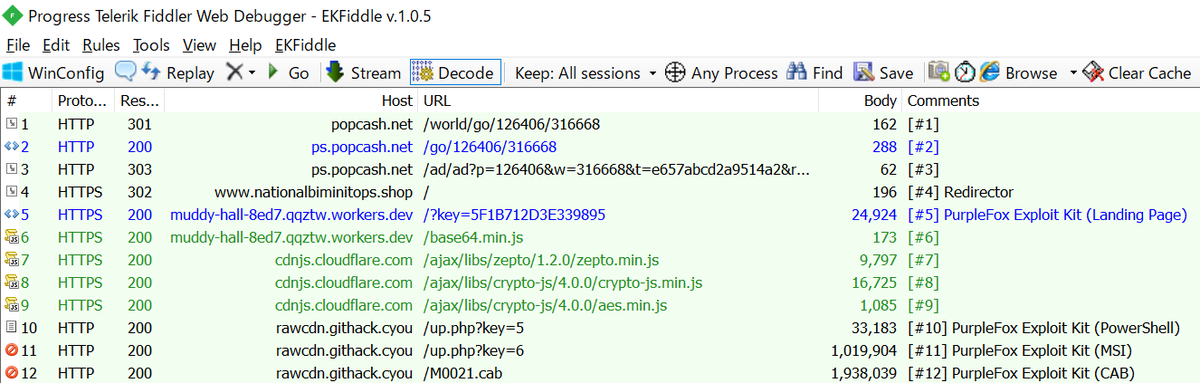Open the Help menu
The width and height of the screenshot is (1200, 383).
click(x=245, y=45)
